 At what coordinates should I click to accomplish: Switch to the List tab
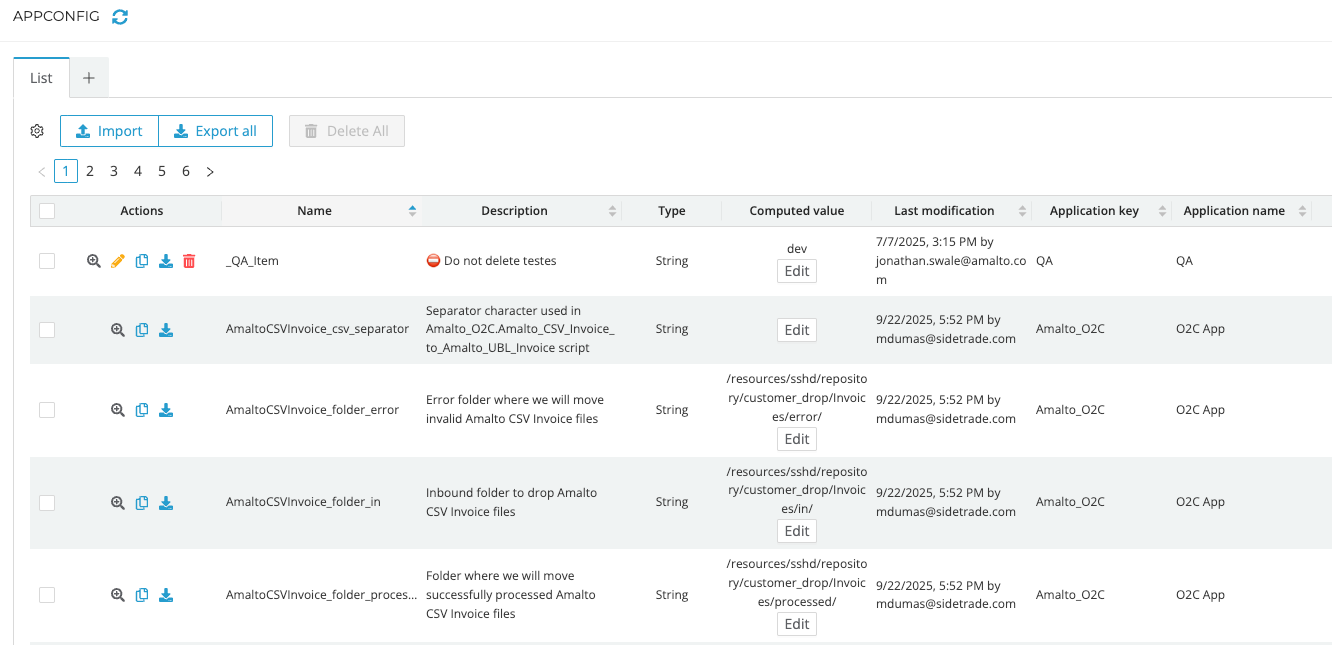click(41, 77)
